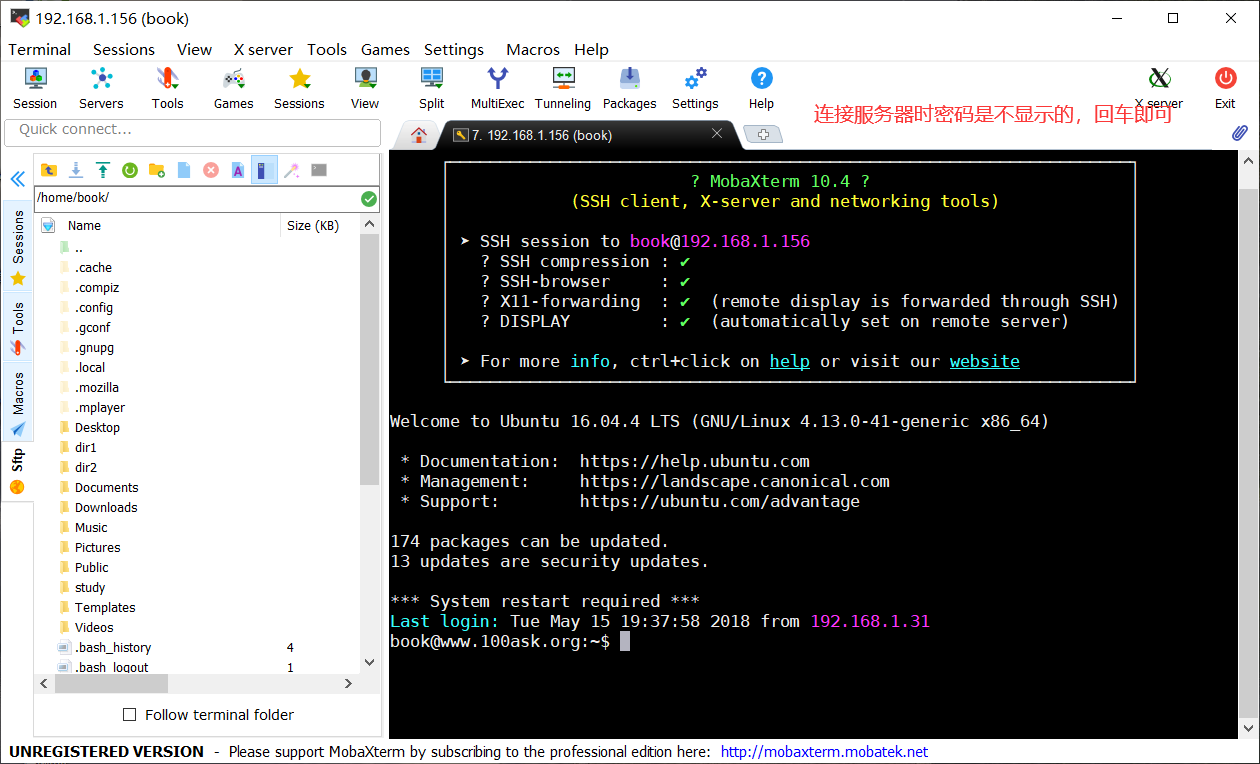Open the Tools toolbar button
Image resolution: width=1260 pixels, height=764 pixels.
tap(167, 88)
